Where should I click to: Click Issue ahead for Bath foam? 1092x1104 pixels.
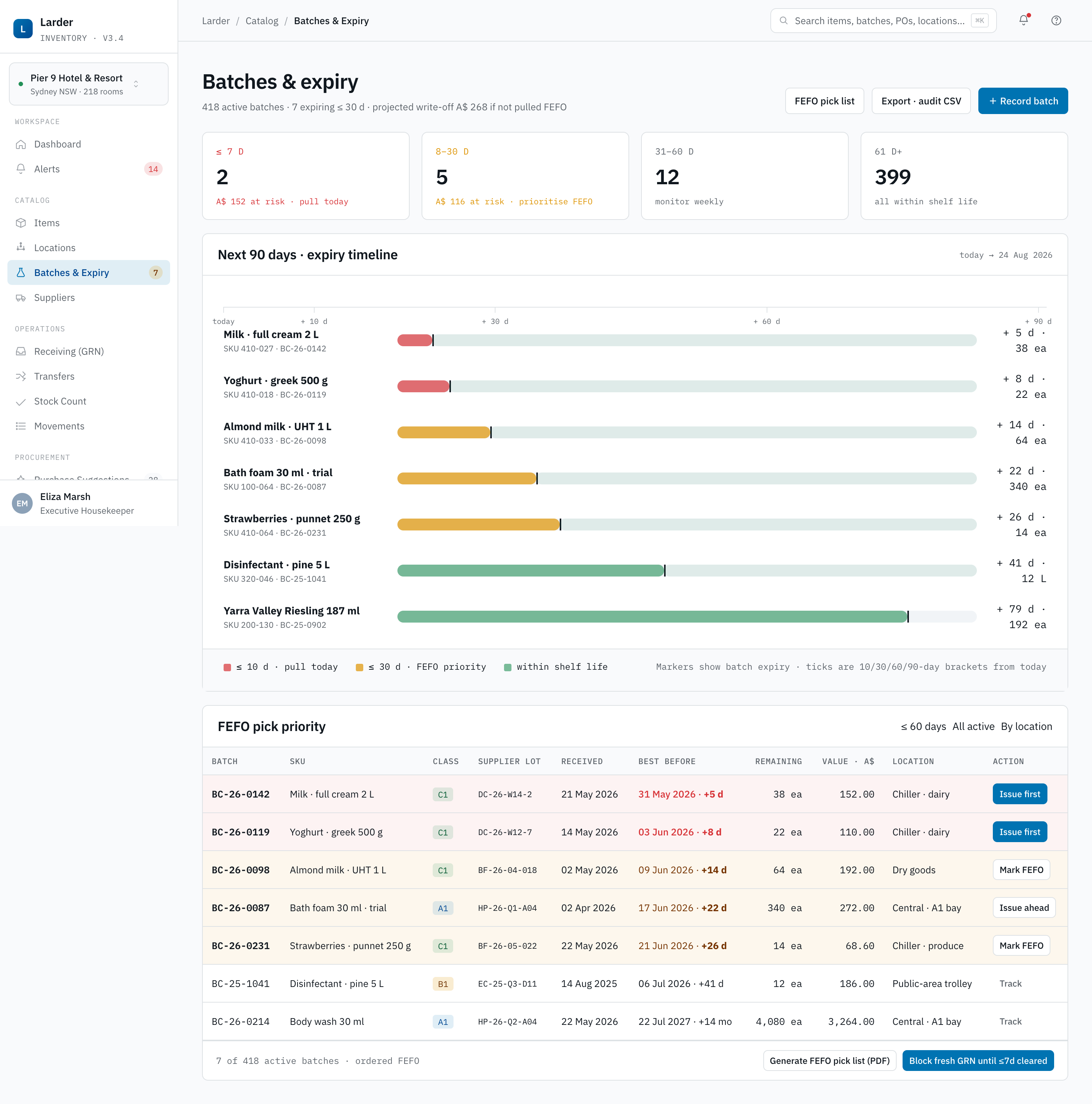click(x=1024, y=907)
